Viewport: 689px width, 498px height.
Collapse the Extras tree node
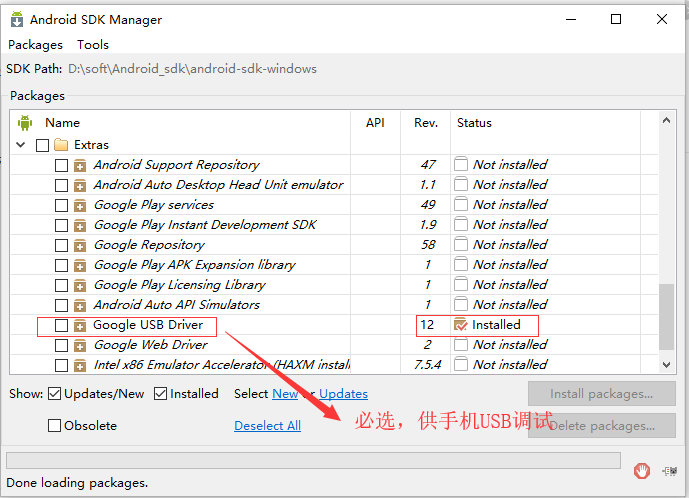pos(22,145)
